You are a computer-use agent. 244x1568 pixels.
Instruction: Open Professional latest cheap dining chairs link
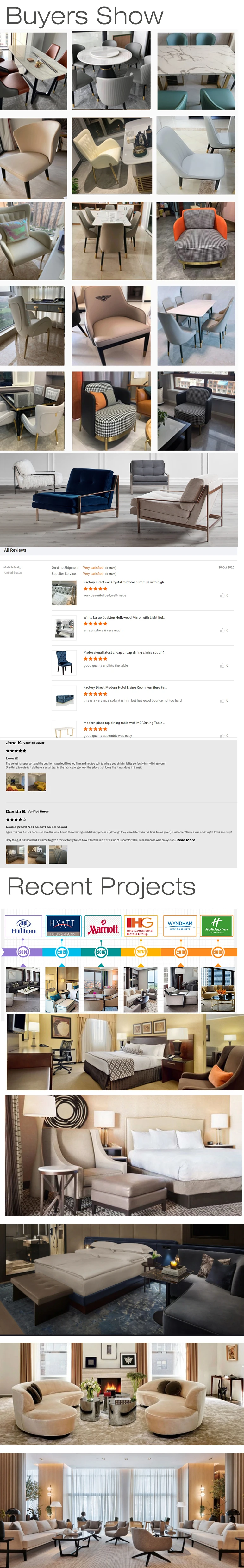point(124,653)
